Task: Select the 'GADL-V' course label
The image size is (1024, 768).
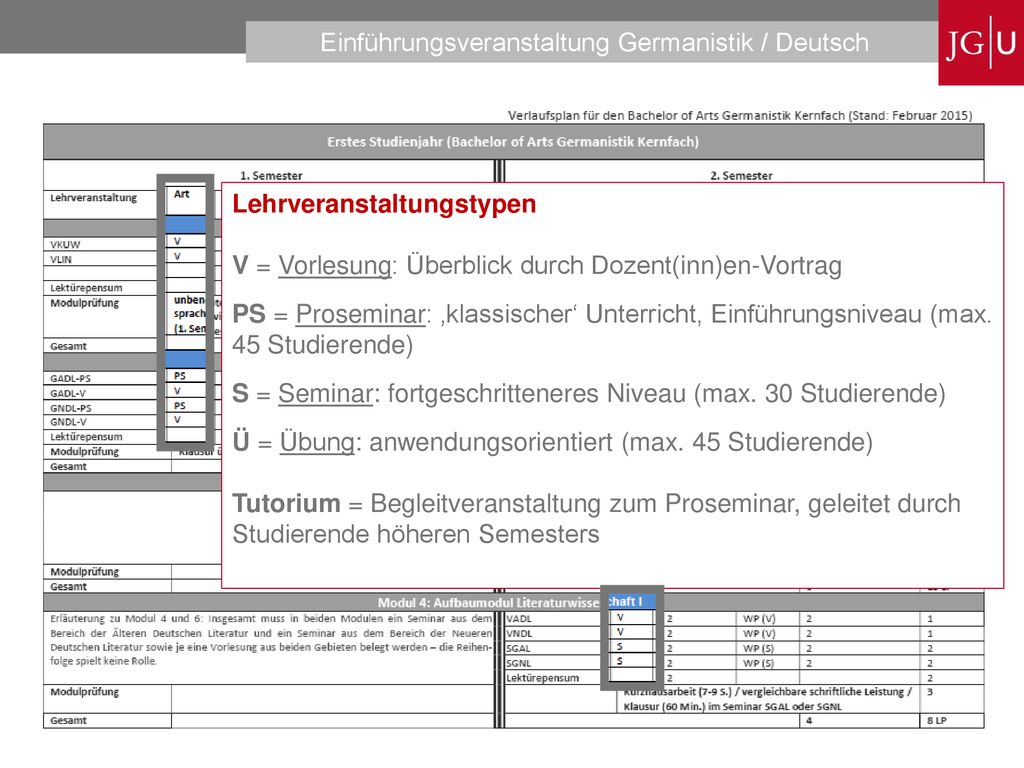Action: coord(68,393)
